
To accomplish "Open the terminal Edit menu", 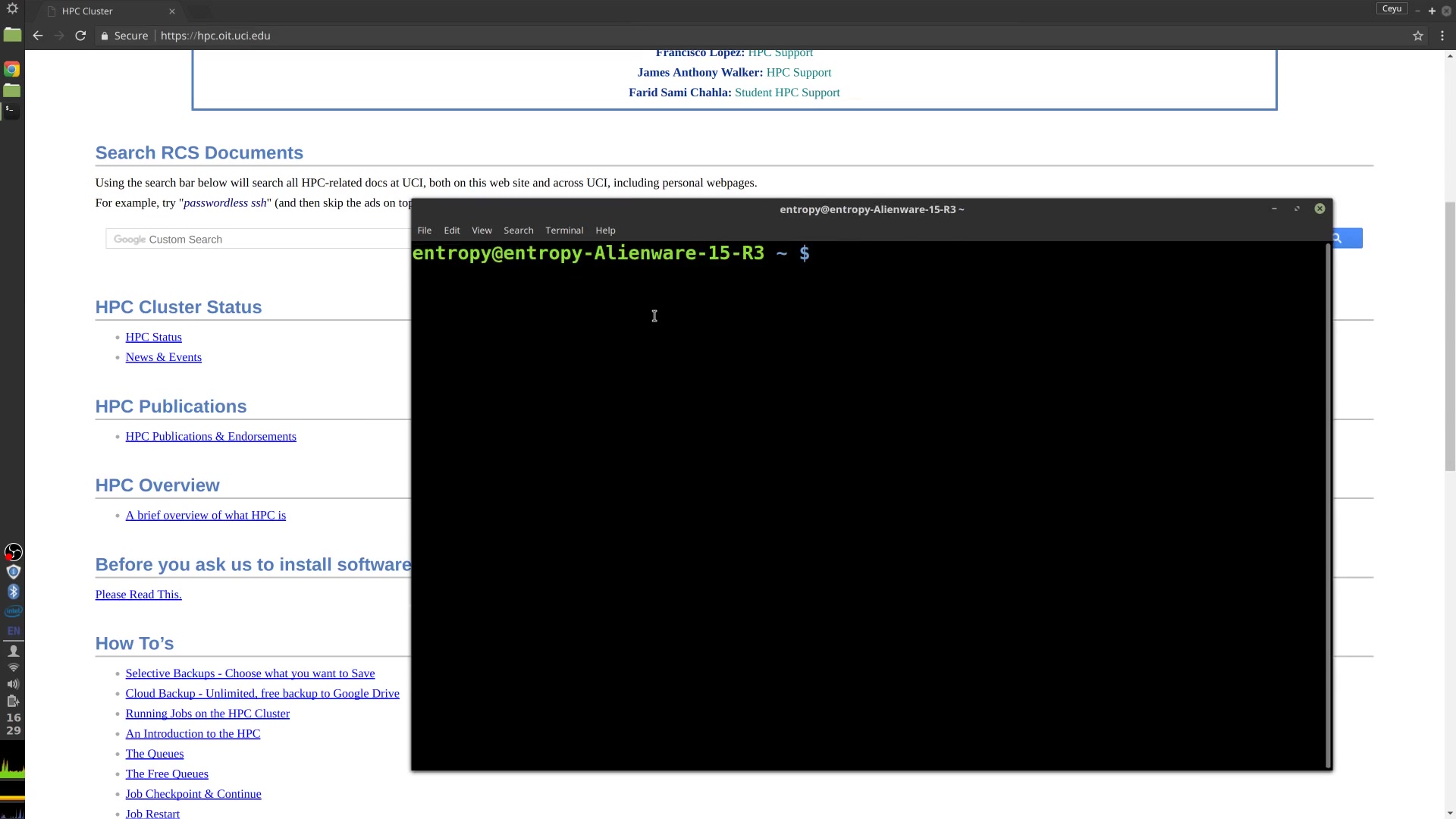I will coord(451,231).
